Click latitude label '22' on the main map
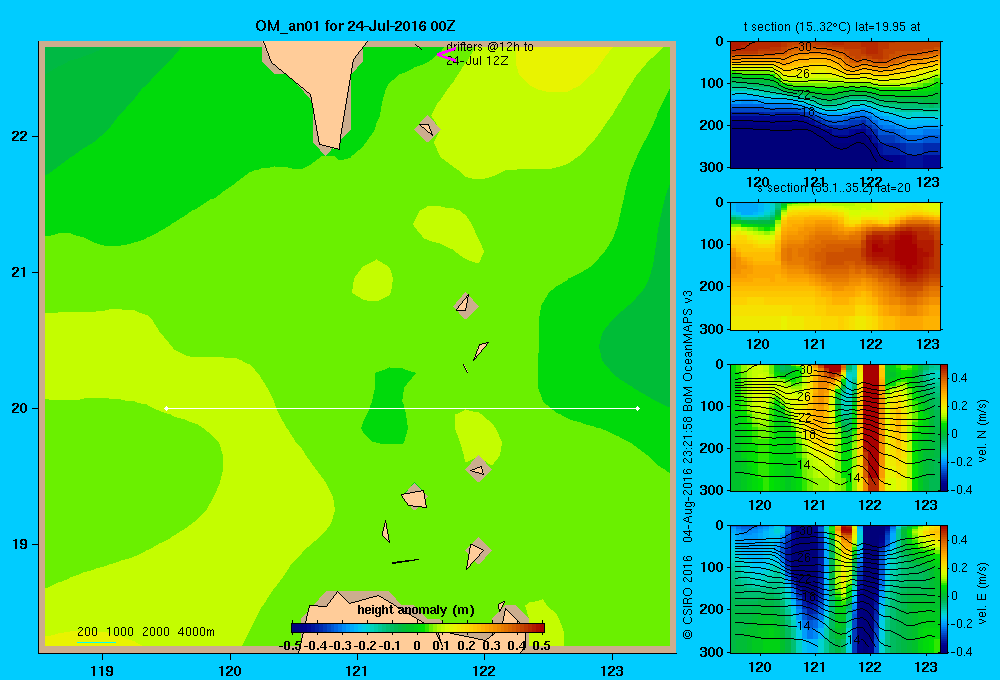The image size is (1000, 680). [20, 137]
